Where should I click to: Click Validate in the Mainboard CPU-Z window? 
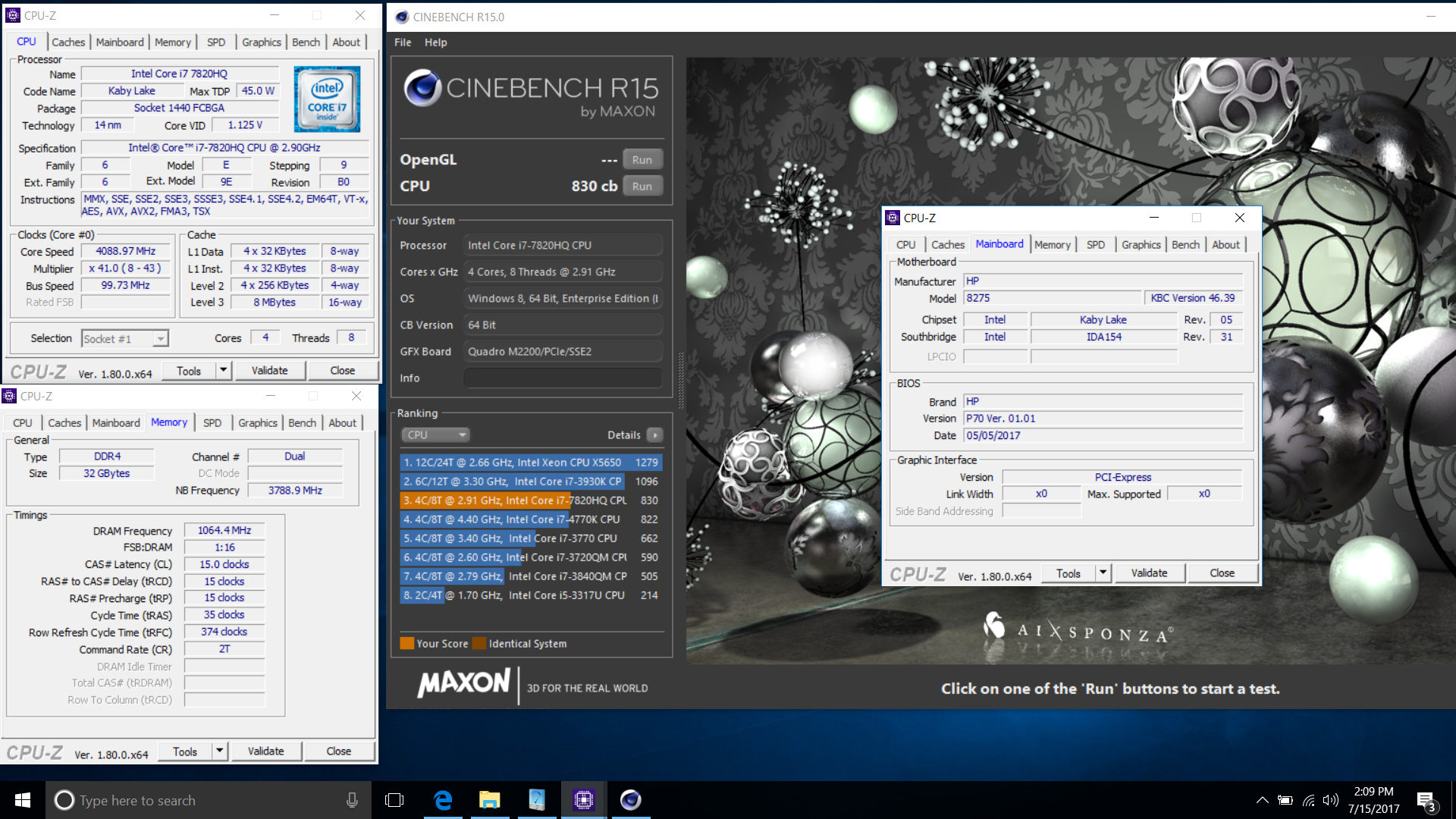click(x=1149, y=573)
